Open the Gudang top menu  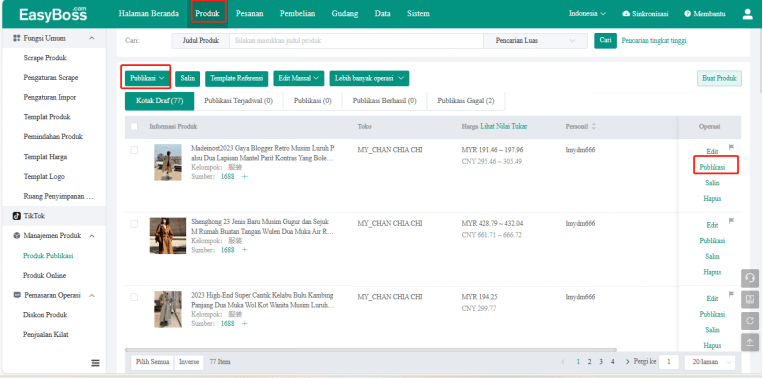point(345,14)
